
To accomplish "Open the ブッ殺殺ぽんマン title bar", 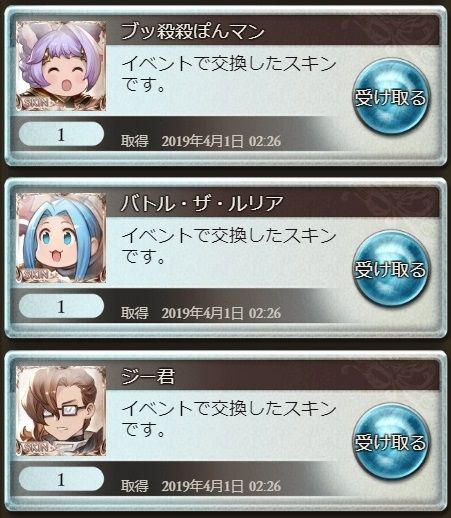I will click(x=272, y=31).
